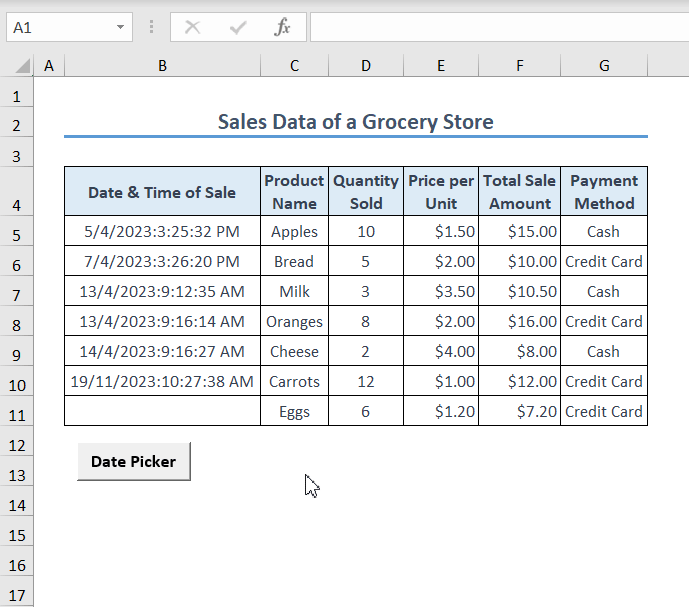Screen dimensions: 689x607
Task: Select the Apples product cell
Action: pos(294,231)
